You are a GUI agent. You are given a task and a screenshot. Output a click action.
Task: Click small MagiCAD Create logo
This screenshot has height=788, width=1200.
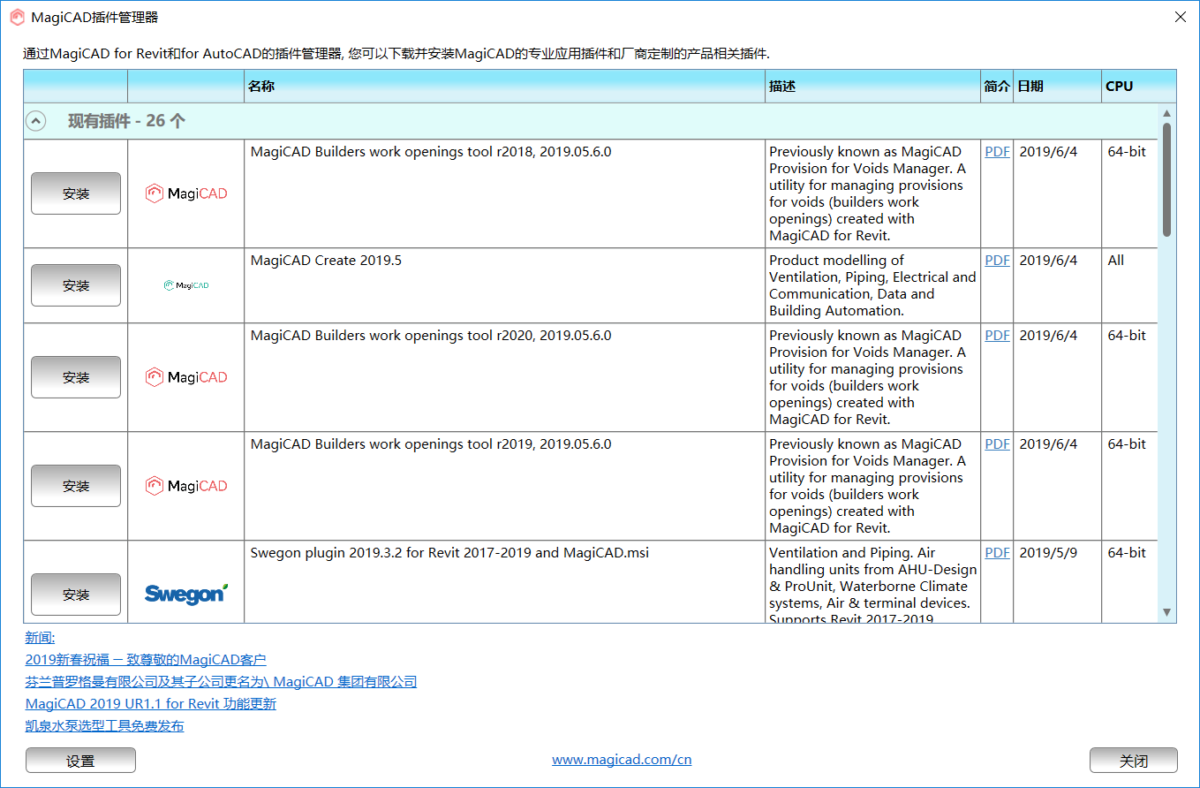point(186,286)
